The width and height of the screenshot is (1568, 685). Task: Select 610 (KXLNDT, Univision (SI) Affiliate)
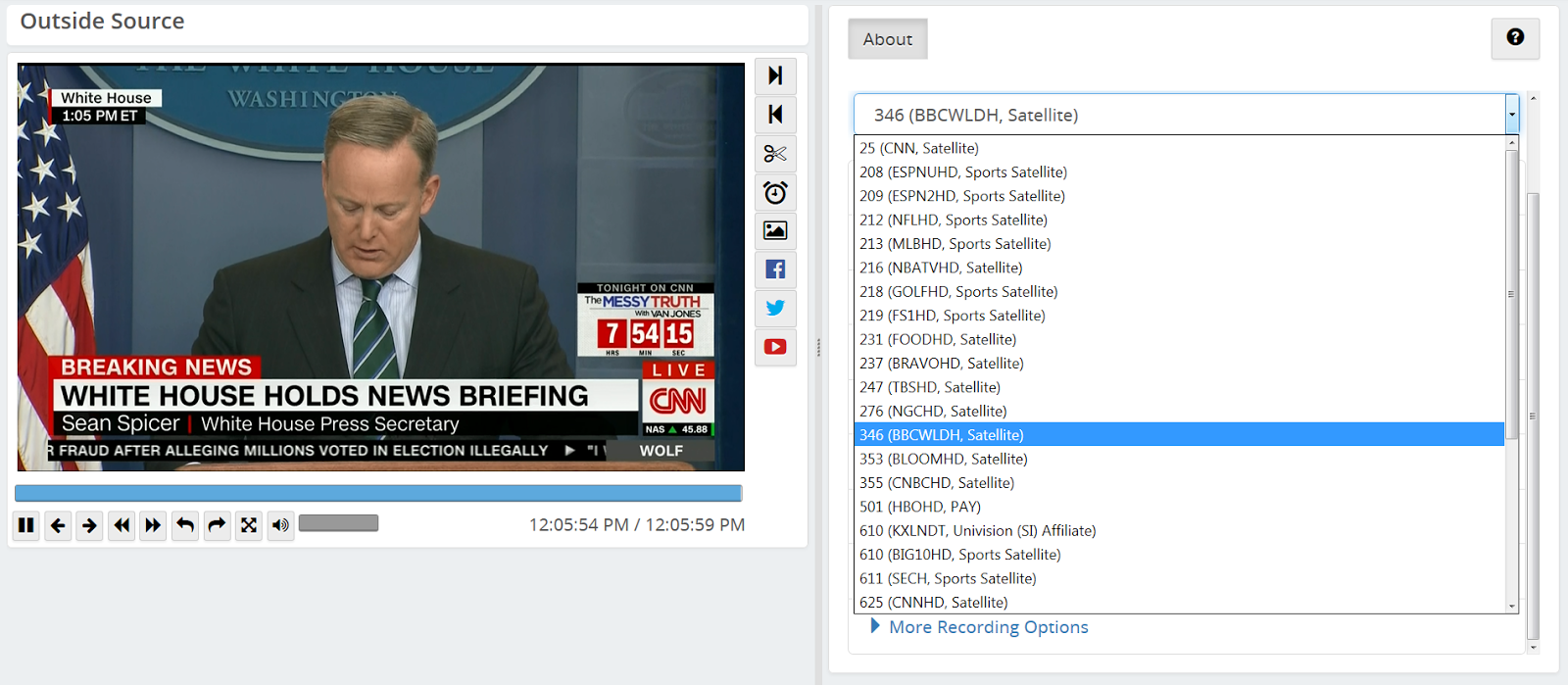[x=1179, y=530]
